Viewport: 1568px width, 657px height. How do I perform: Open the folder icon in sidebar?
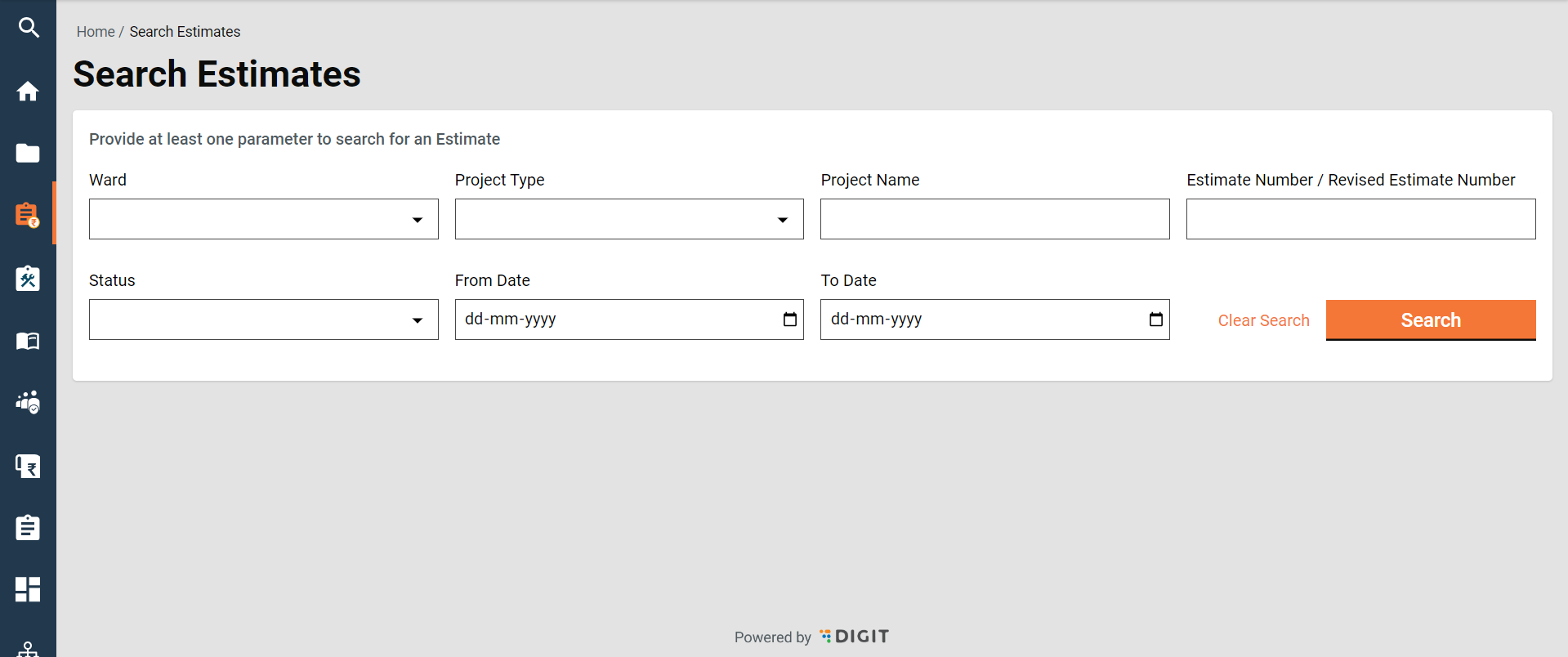(28, 153)
